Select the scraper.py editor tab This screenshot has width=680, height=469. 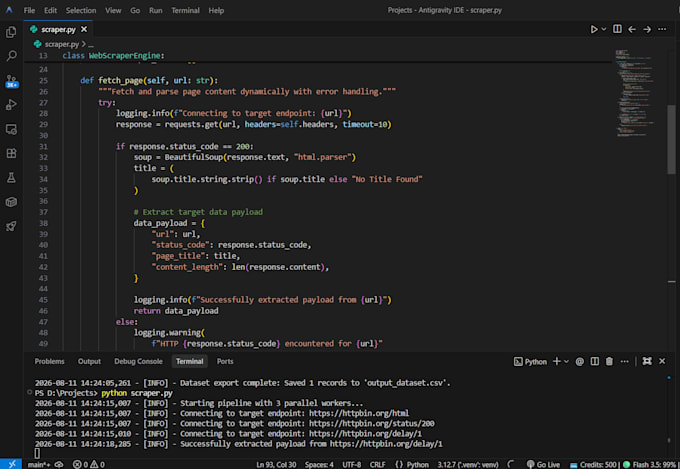tap(59, 29)
